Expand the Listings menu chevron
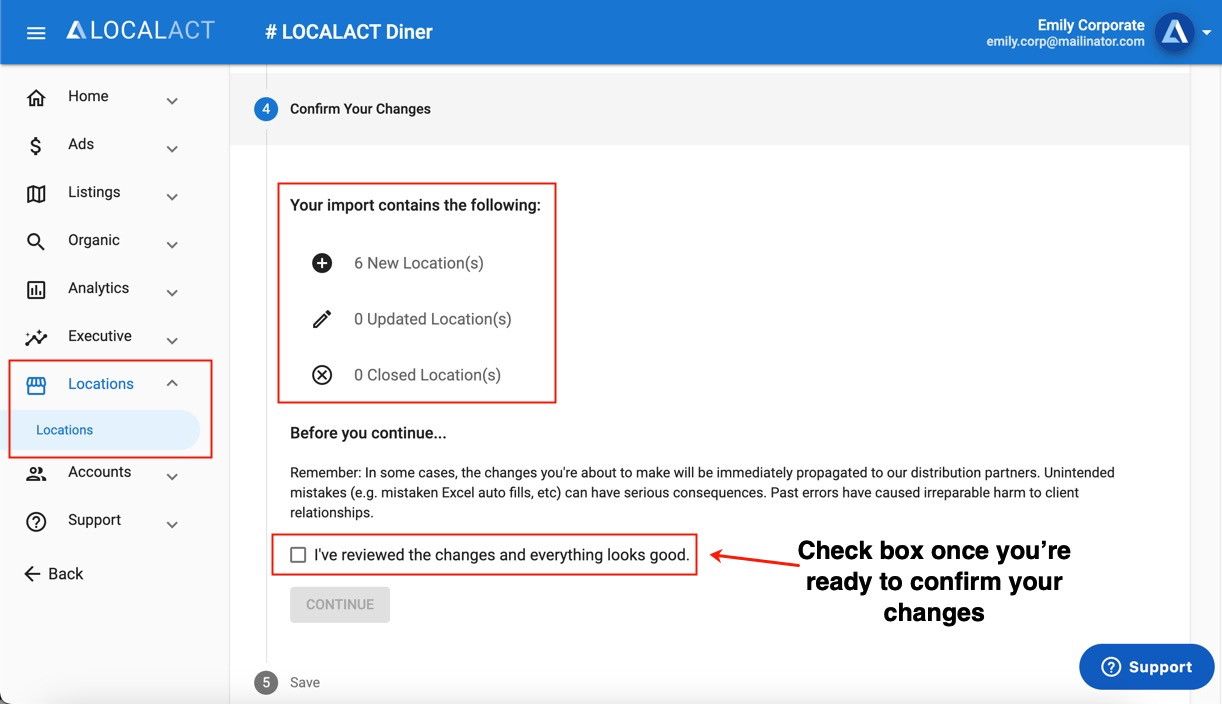The width and height of the screenshot is (1222, 704). [x=172, y=197]
